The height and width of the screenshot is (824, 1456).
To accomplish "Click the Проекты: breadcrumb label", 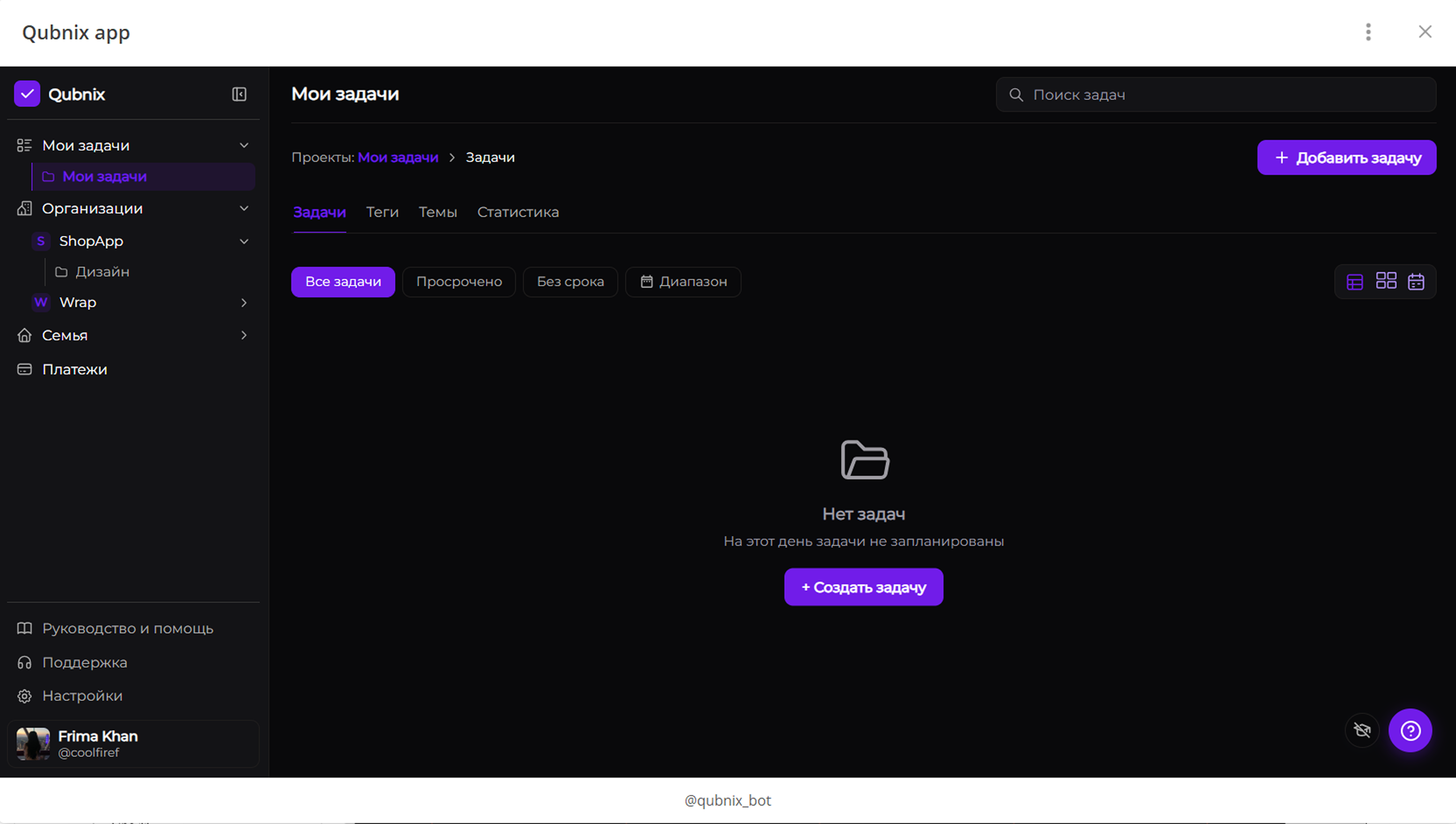I will tap(323, 157).
